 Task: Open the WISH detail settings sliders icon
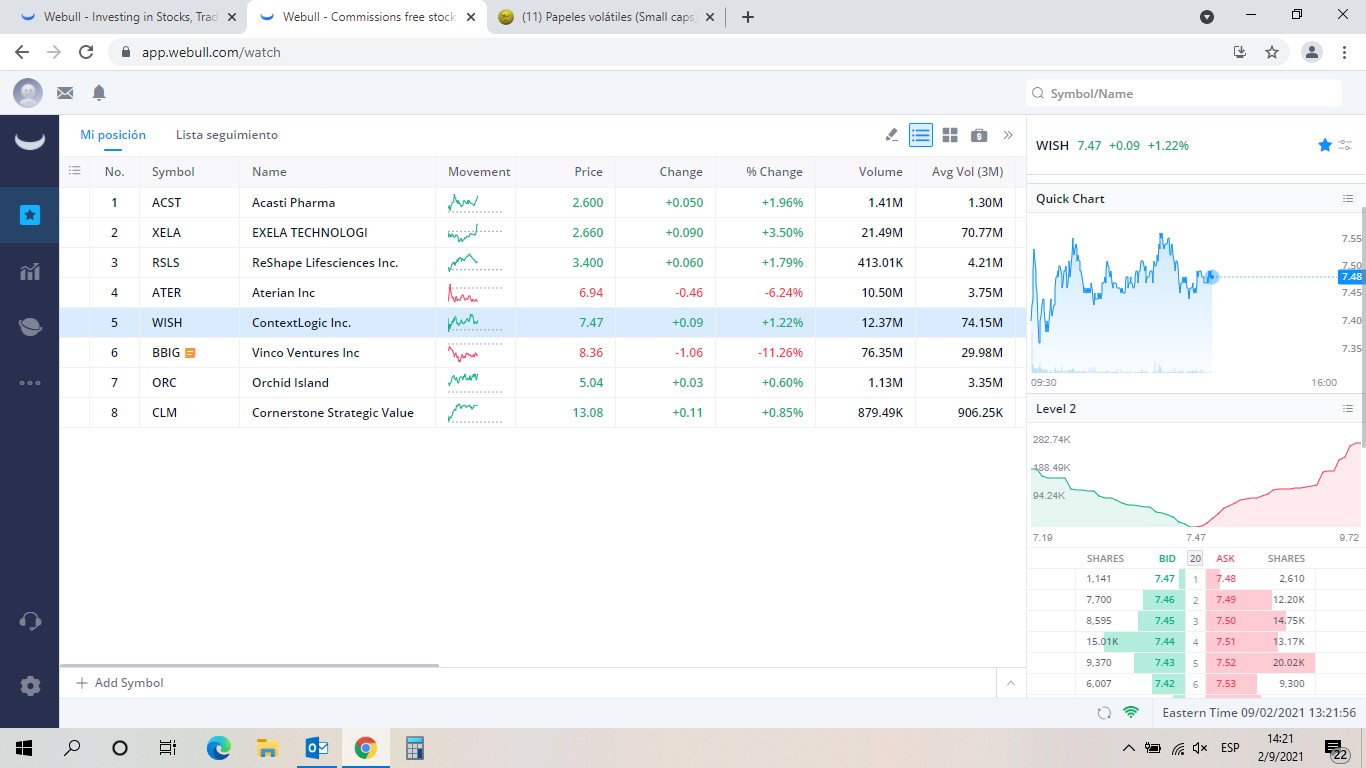tap(1344, 145)
